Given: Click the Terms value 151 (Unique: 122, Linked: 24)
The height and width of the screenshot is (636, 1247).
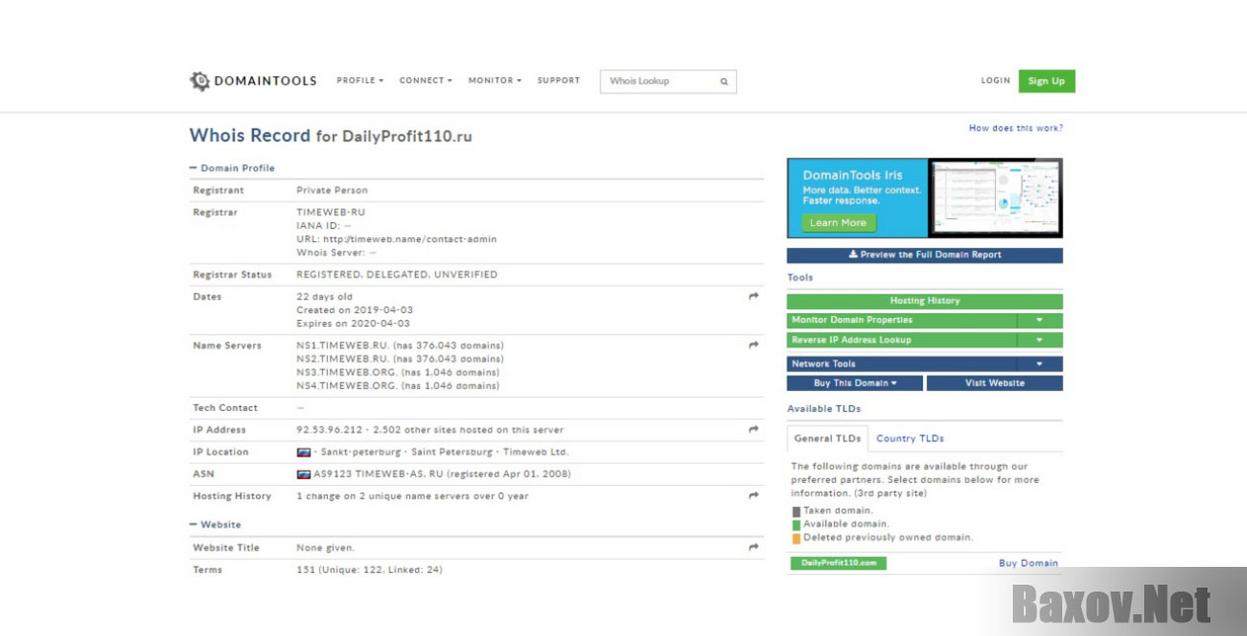Looking at the screenshot, I should [x=370, y=570].
